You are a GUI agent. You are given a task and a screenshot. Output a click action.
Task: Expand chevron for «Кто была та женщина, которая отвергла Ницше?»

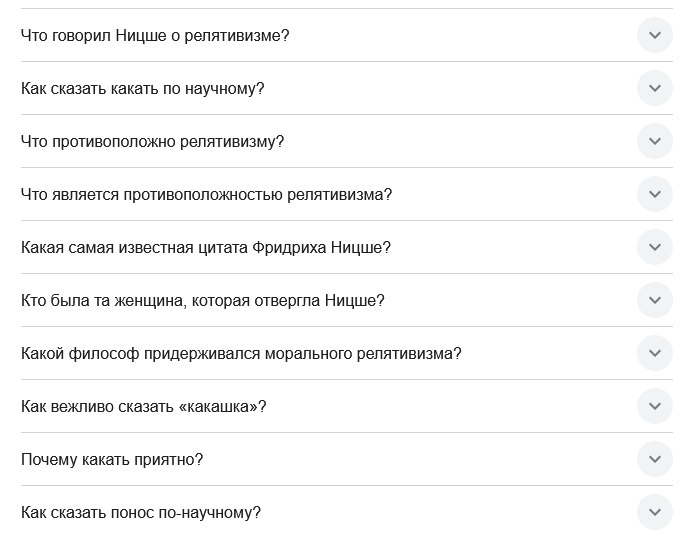click(654, 300)
